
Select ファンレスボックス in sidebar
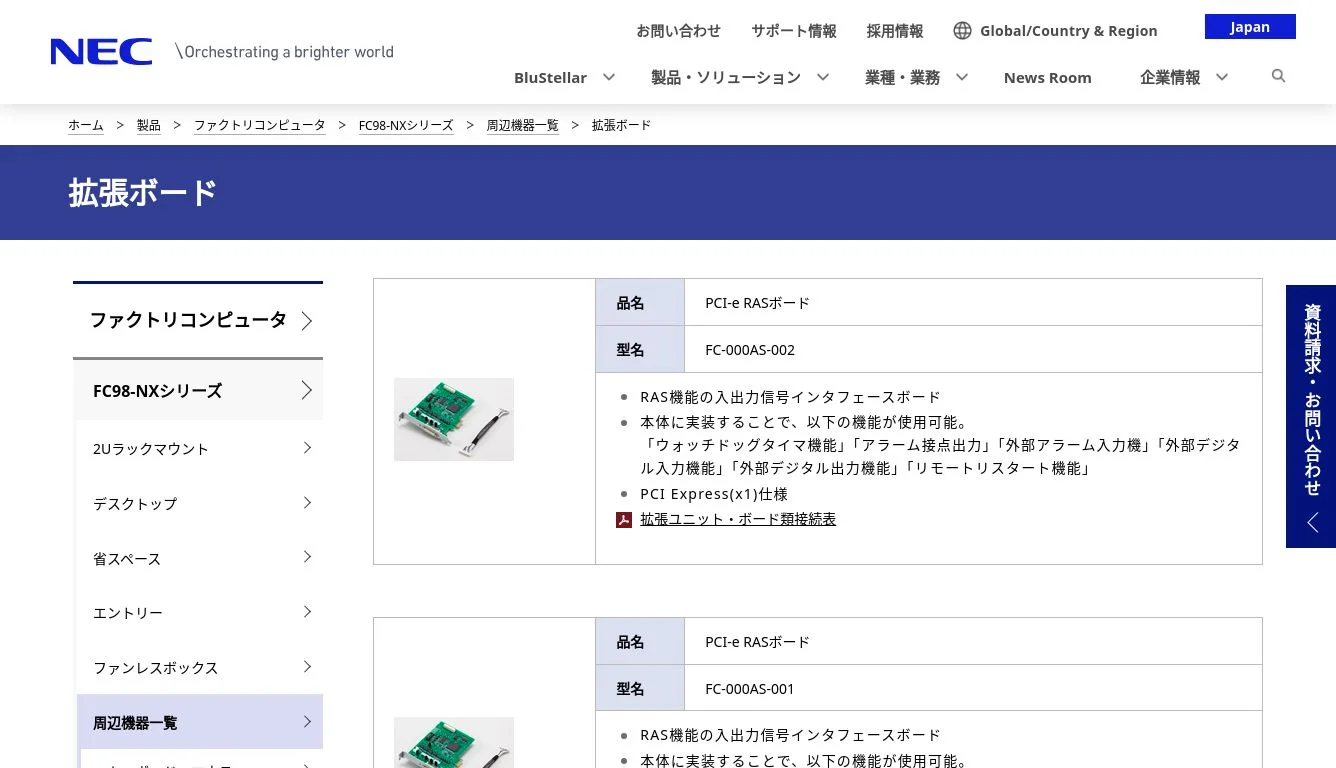pyautogui.click(x=200, y=667)
